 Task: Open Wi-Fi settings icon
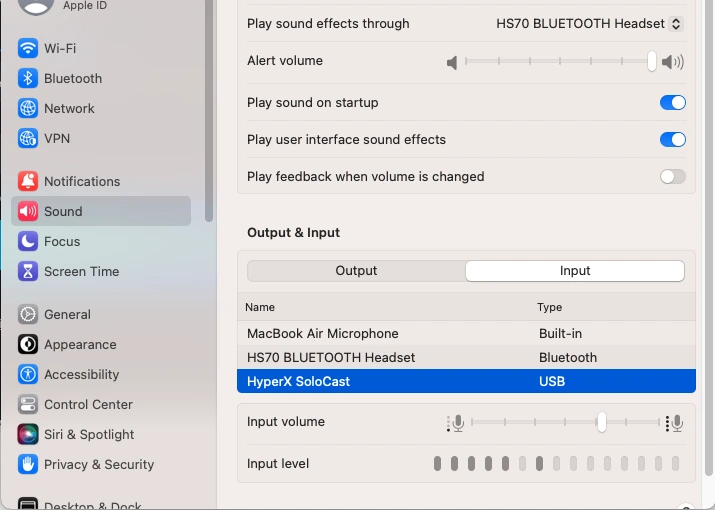(28, 48)
